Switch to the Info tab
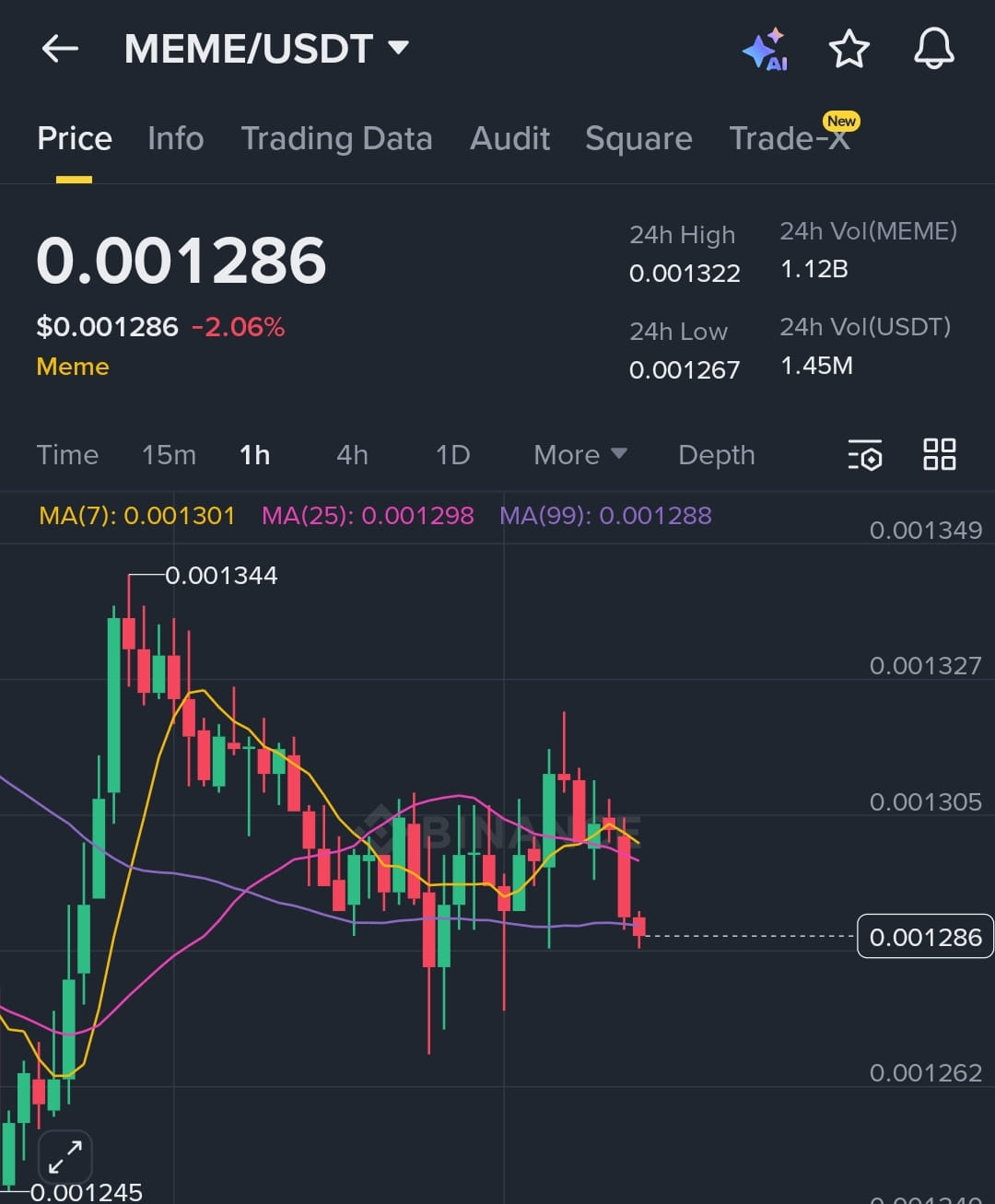The width and height of the screenshot is (995, 1204). point(175,139)
